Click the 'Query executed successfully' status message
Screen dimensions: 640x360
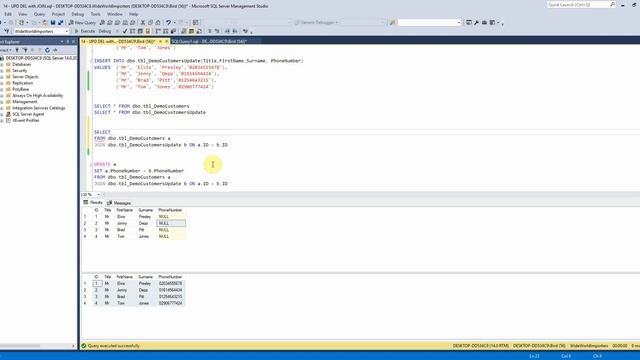113,346
